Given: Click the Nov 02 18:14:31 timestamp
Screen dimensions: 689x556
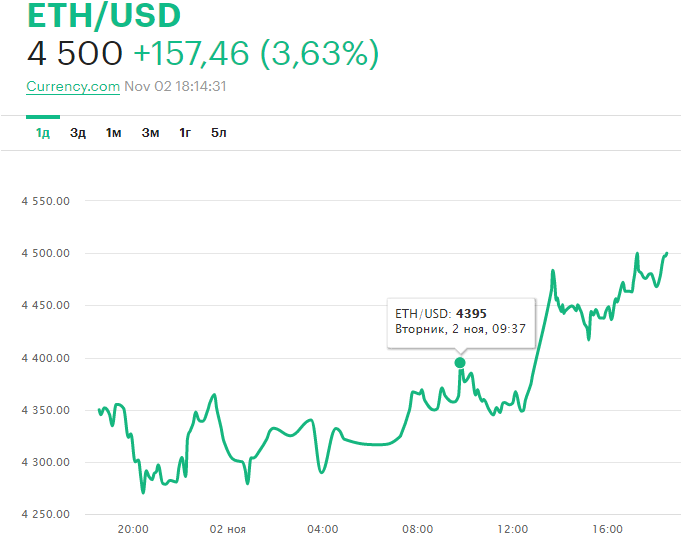Looking at the screenshot, I should (176, 86).
